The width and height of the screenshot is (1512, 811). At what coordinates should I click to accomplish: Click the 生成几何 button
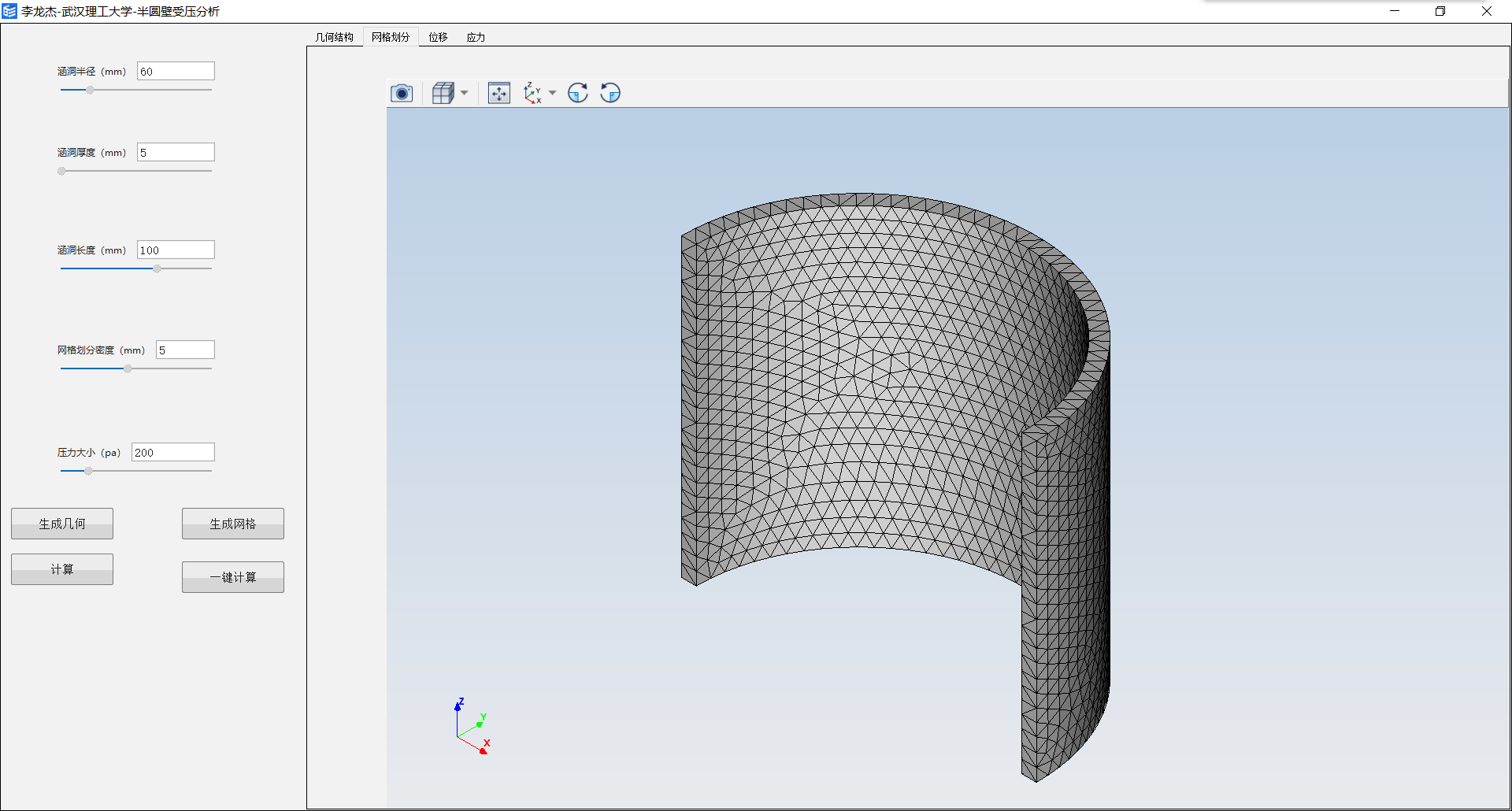tap(62, 524)
